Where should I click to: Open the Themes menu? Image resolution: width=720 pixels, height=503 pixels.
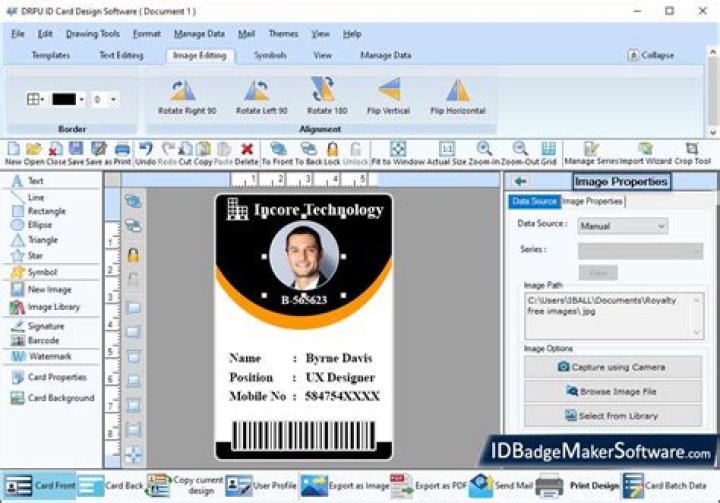(x=283, y=34)
